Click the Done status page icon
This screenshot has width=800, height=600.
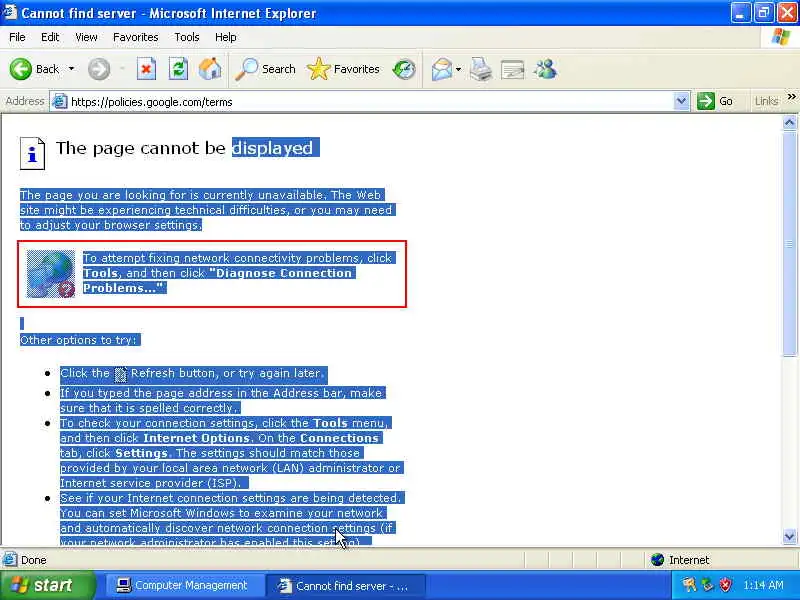pyautogui.click(x=10, y=560)
